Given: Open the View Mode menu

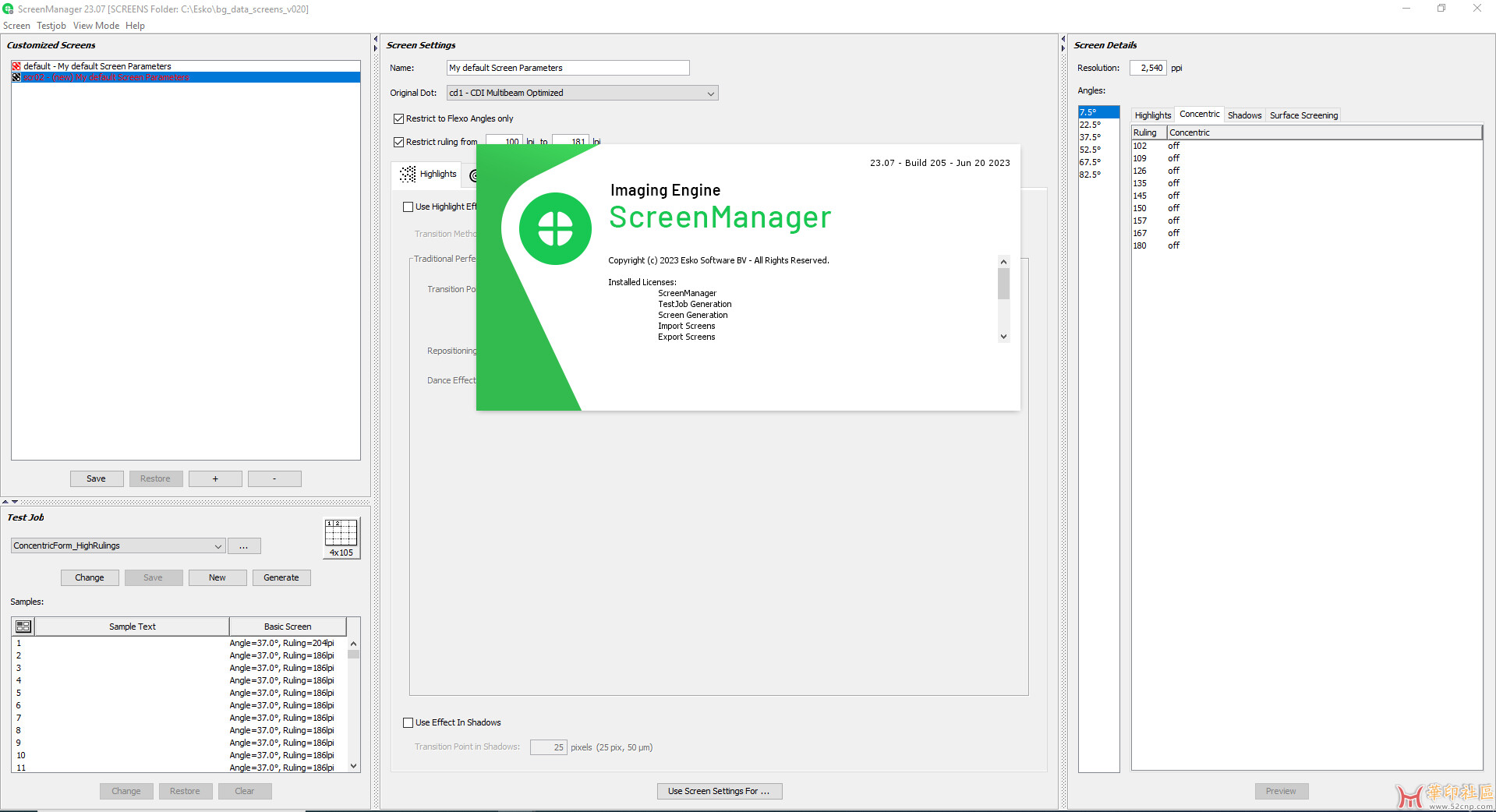Looking at the screenshot, I should pos(96,26).
